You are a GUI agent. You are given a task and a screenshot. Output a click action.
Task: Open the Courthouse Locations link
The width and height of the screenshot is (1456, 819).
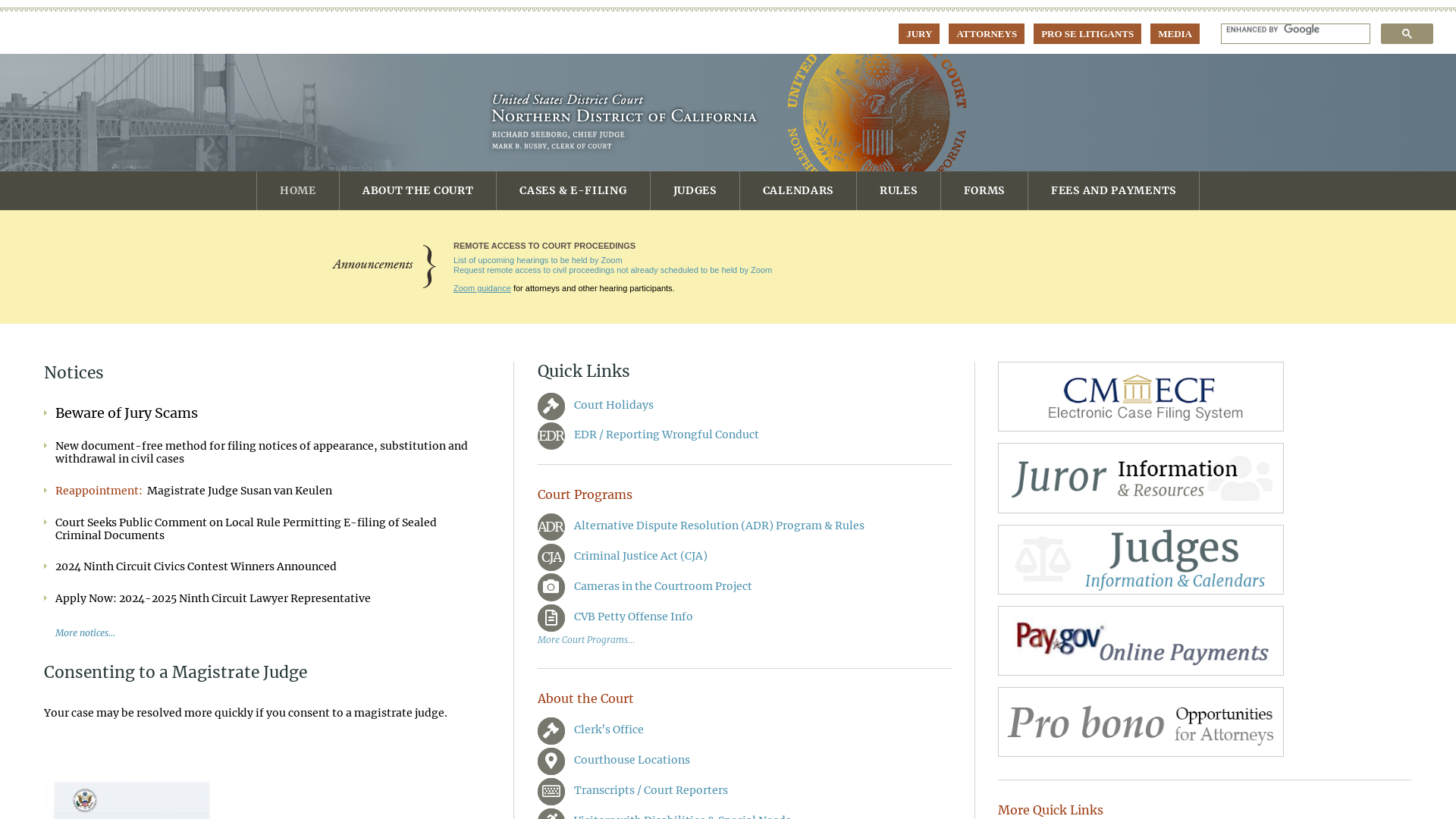632,760
